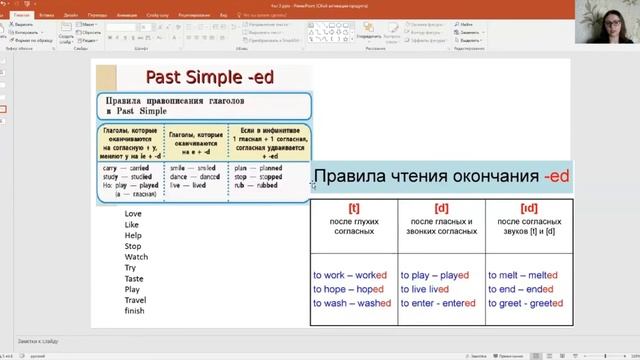Switch to Normal view in the status bar
640x360 pixels.
pyautogui.click(x=536, y=356)
